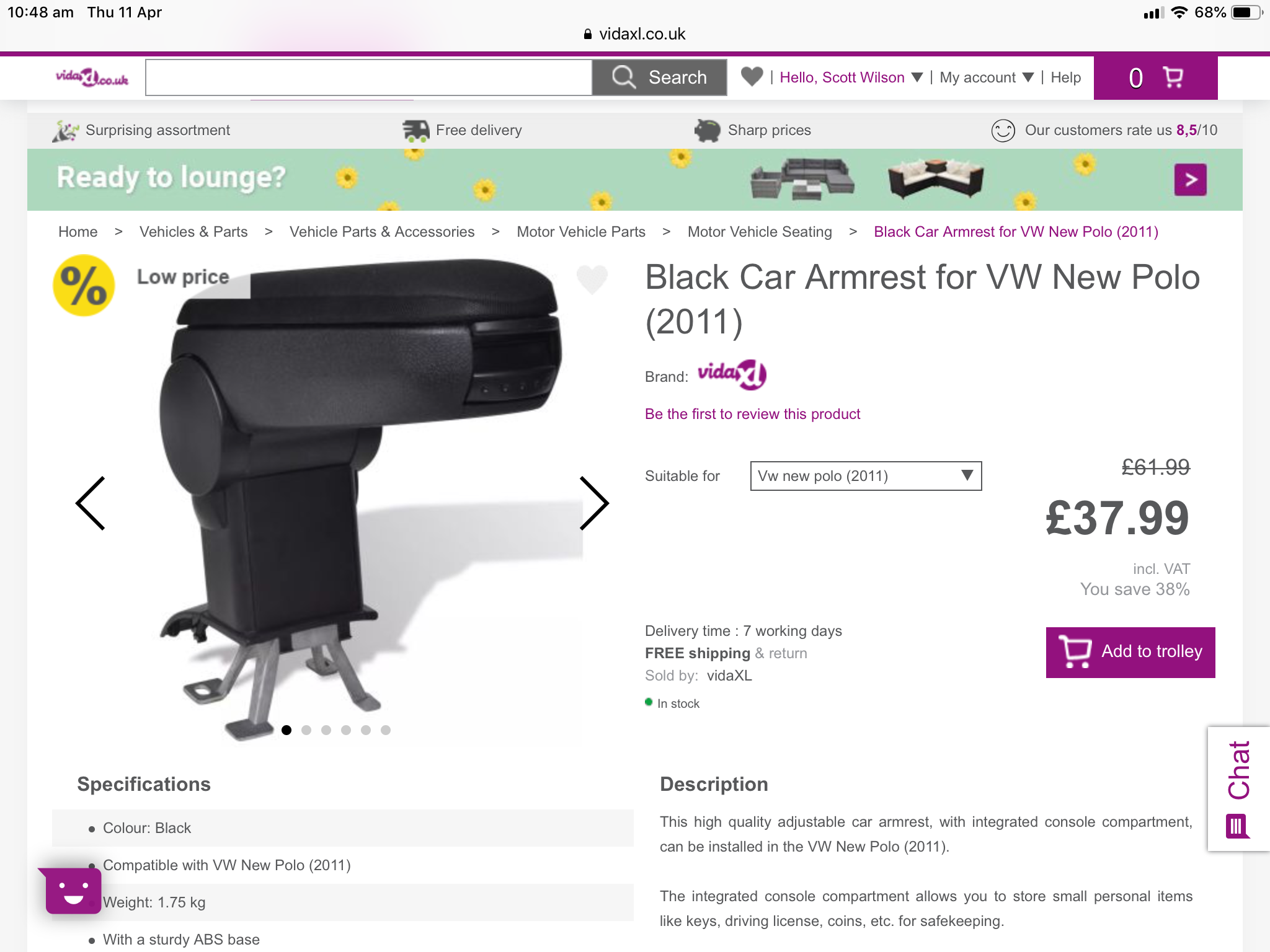Click inside the search input field

[369, 77]
